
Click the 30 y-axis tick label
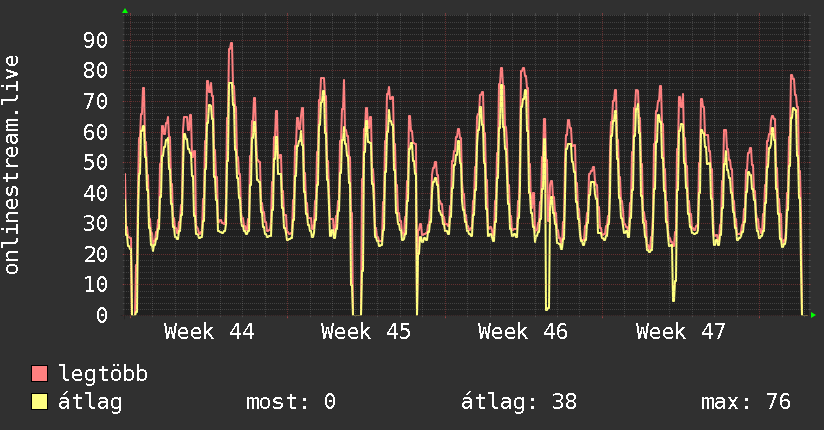pos(96,224)
